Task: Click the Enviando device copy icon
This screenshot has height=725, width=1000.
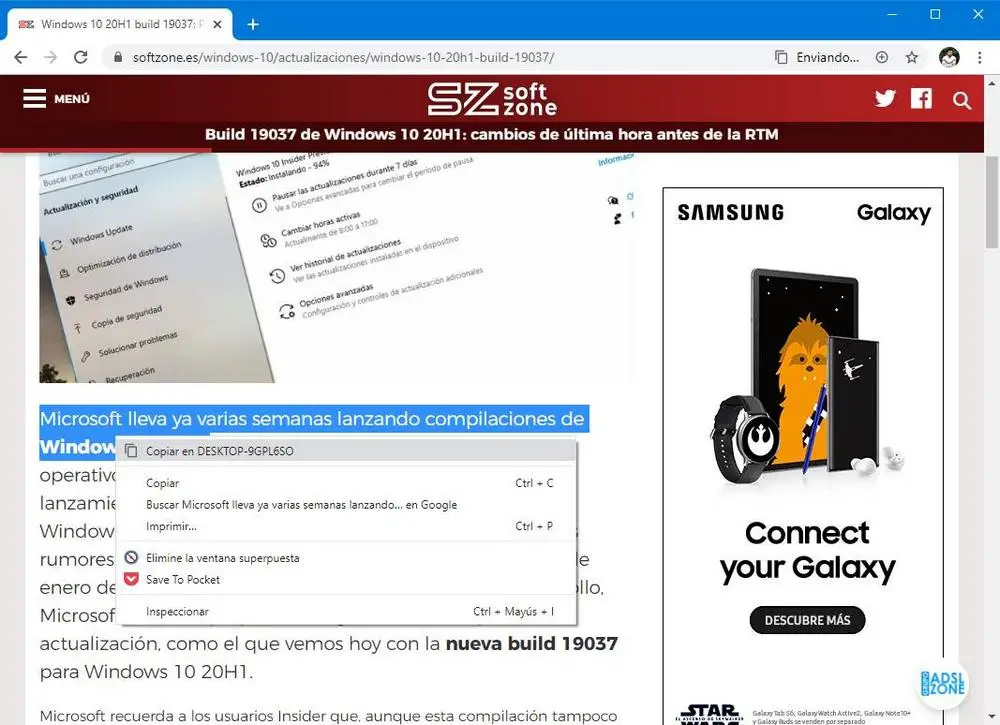Action: [x=781, y=57]
